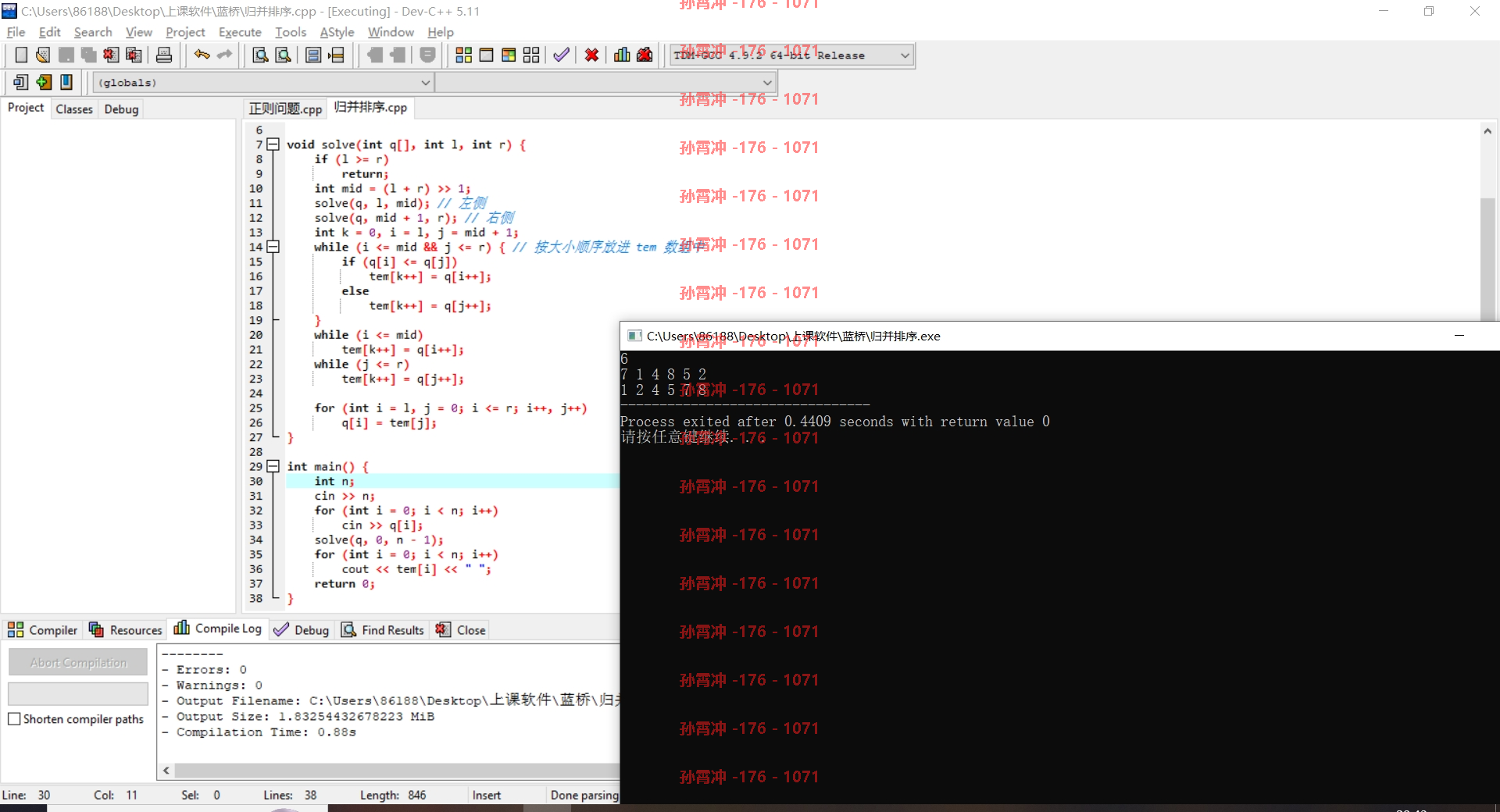
Task: Click the Compile & Run colorful icon
Action: 509,55
